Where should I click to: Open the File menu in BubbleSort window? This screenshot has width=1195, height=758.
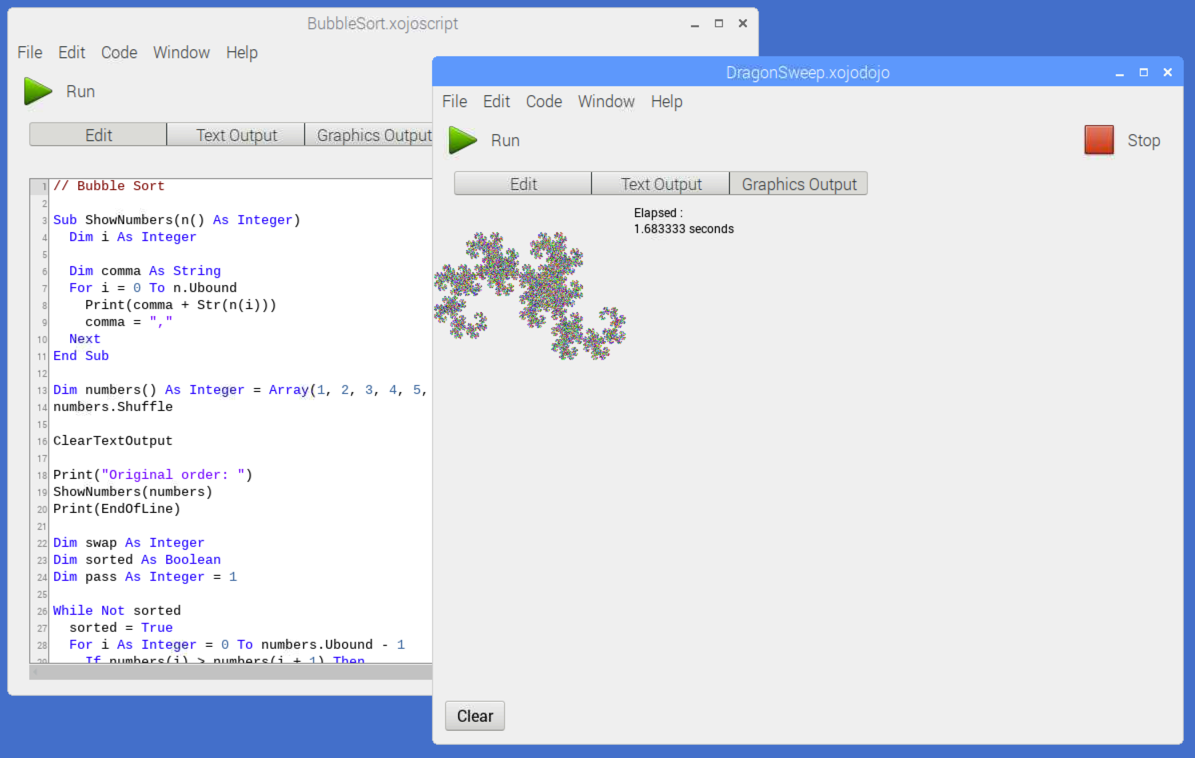pos(30,53)
